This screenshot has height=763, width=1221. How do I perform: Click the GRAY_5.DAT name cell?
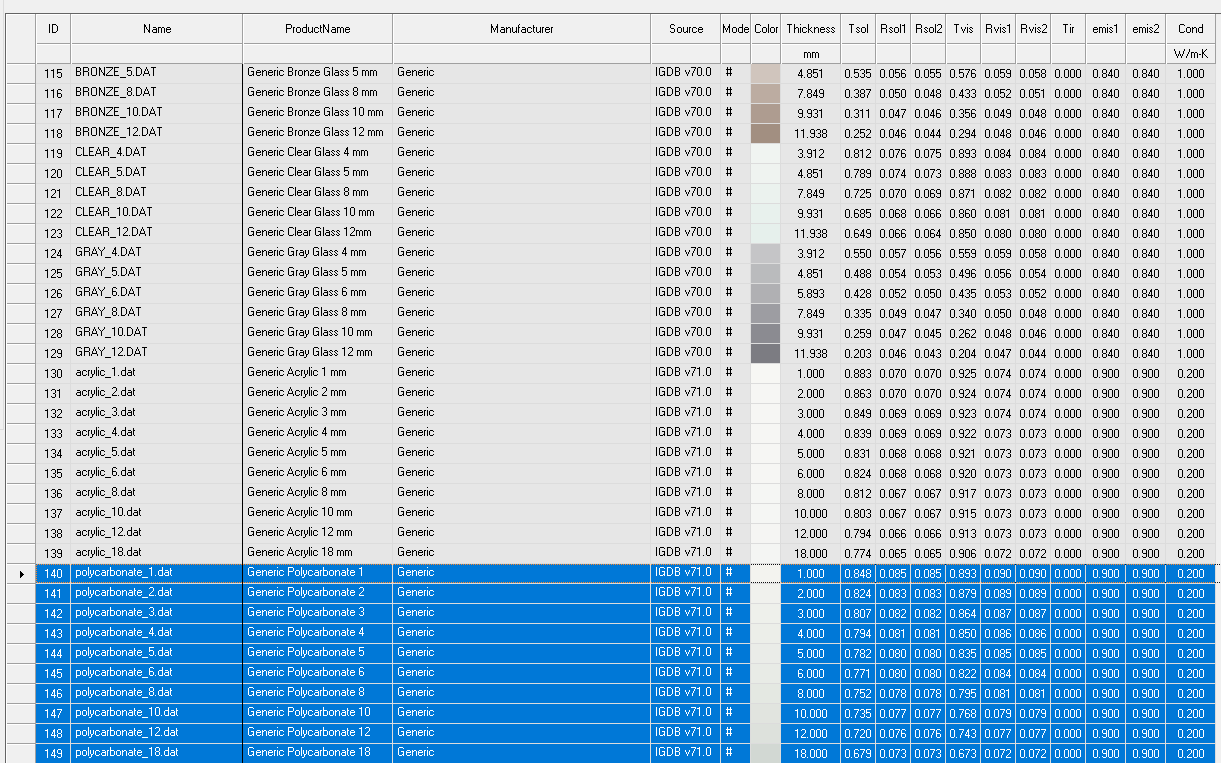[157, 273]
